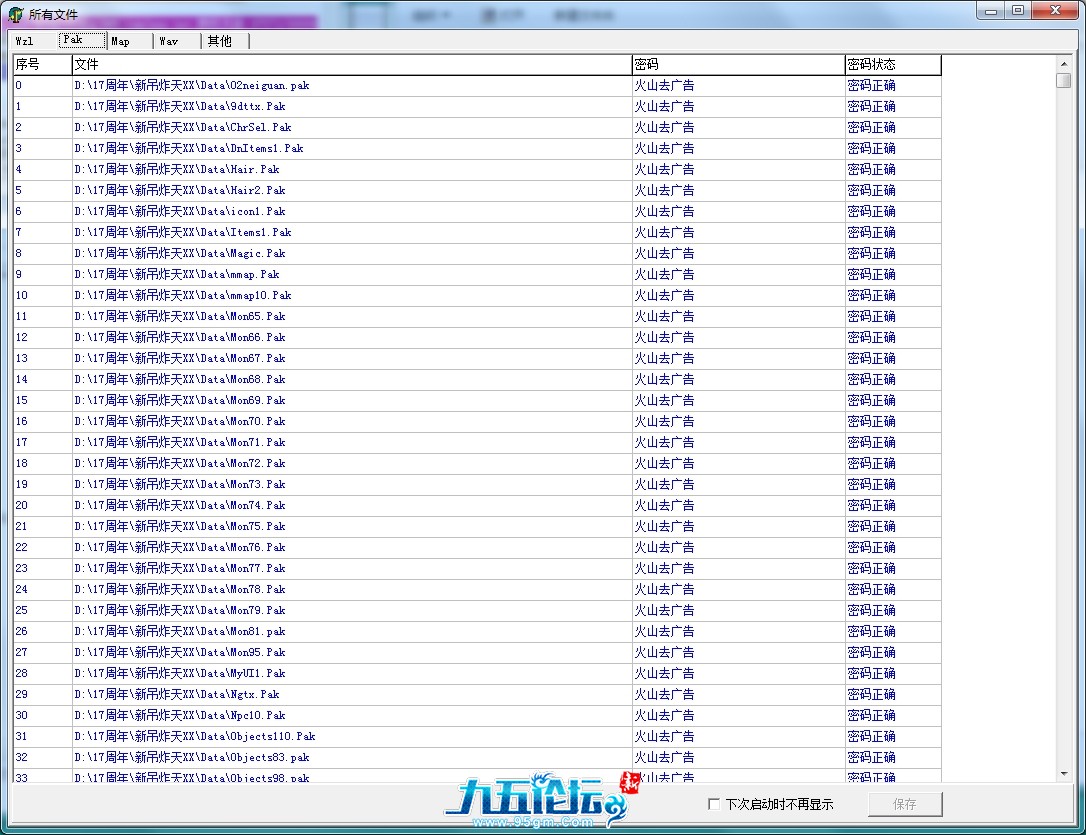Enable the 下次启动时不再显示 checkbox
This screenshot has height=835, width=1086.
(713, 804)
